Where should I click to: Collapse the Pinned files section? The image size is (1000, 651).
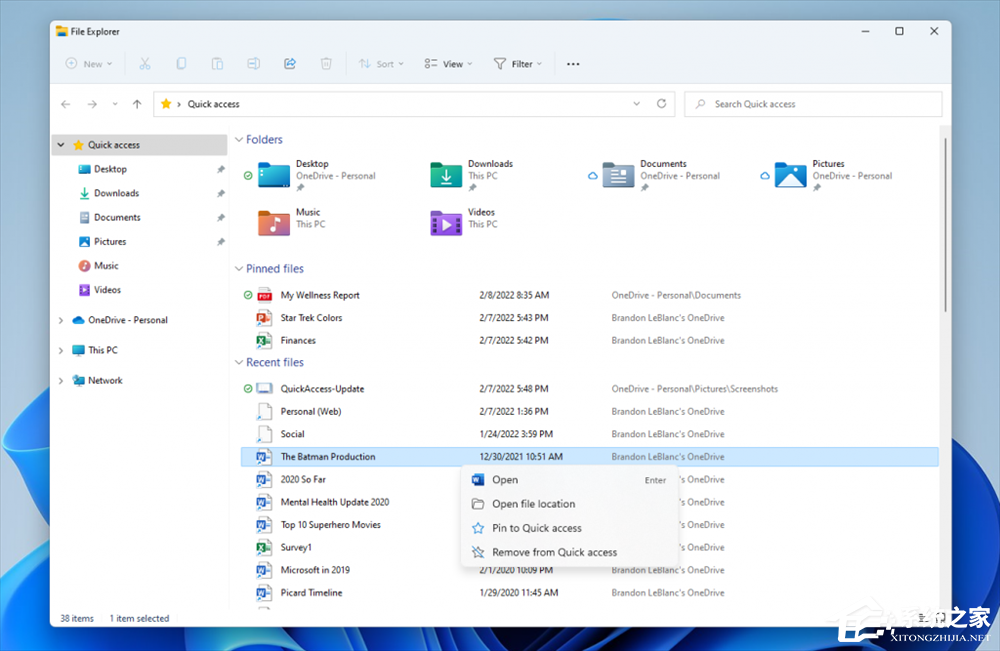click(238, 269)
